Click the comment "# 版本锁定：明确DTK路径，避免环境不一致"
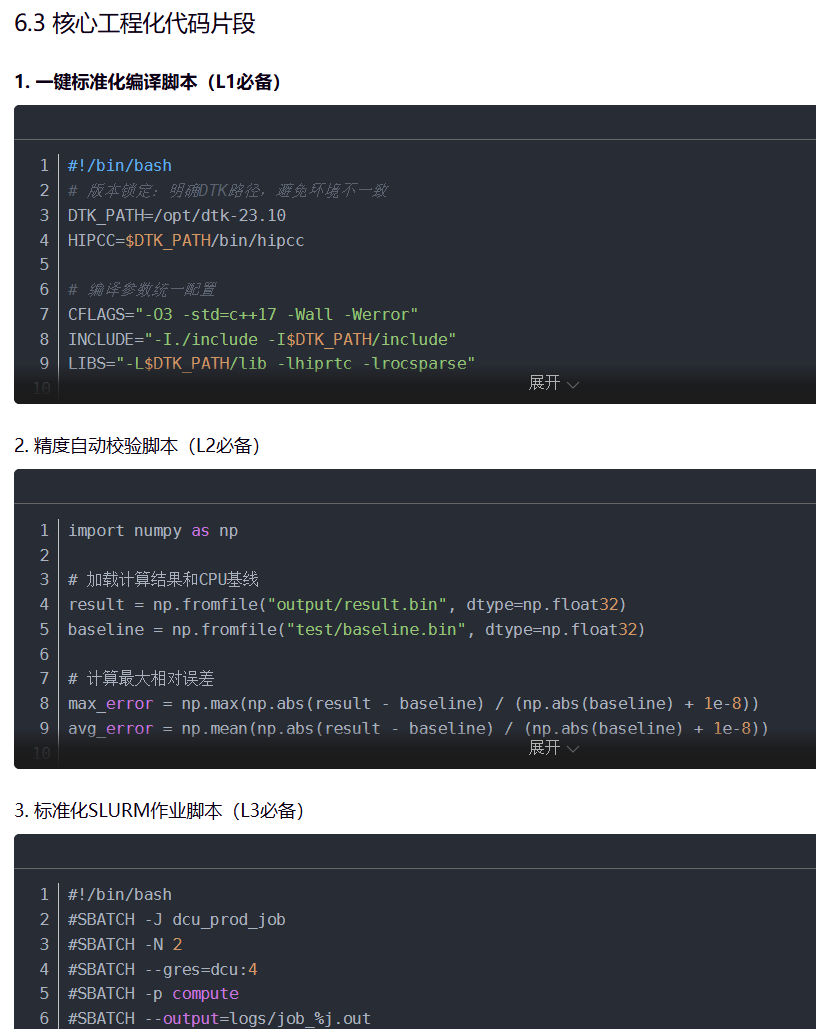Screen dimensions: 816x1029 coord(228,191)
